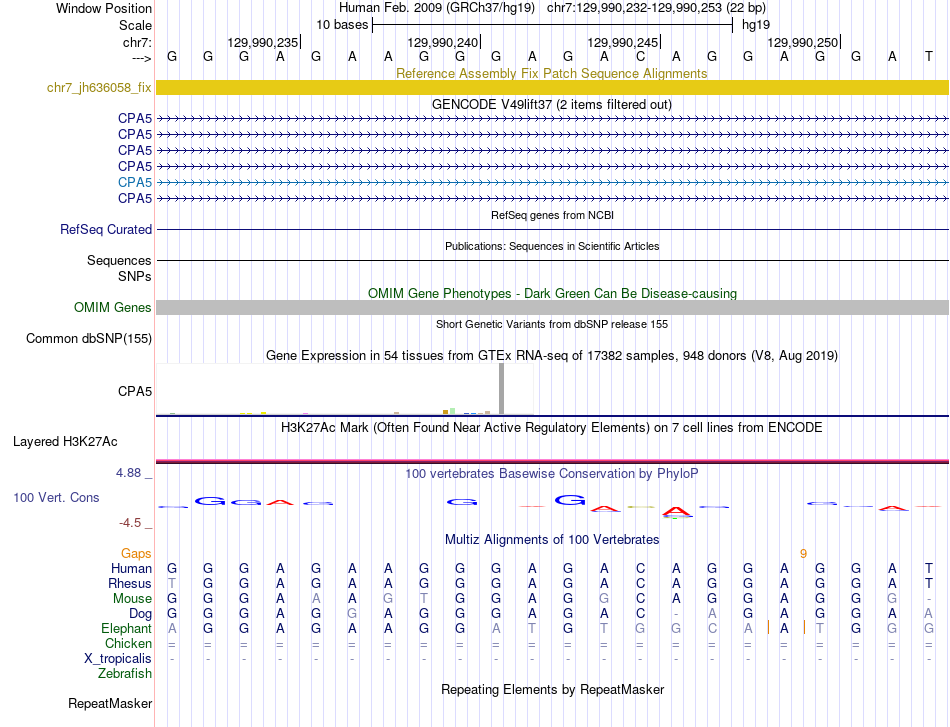Viewport: 950px width, 727px height.
Task: Click the RepeatMasker track label
Action: coord(110,703)
